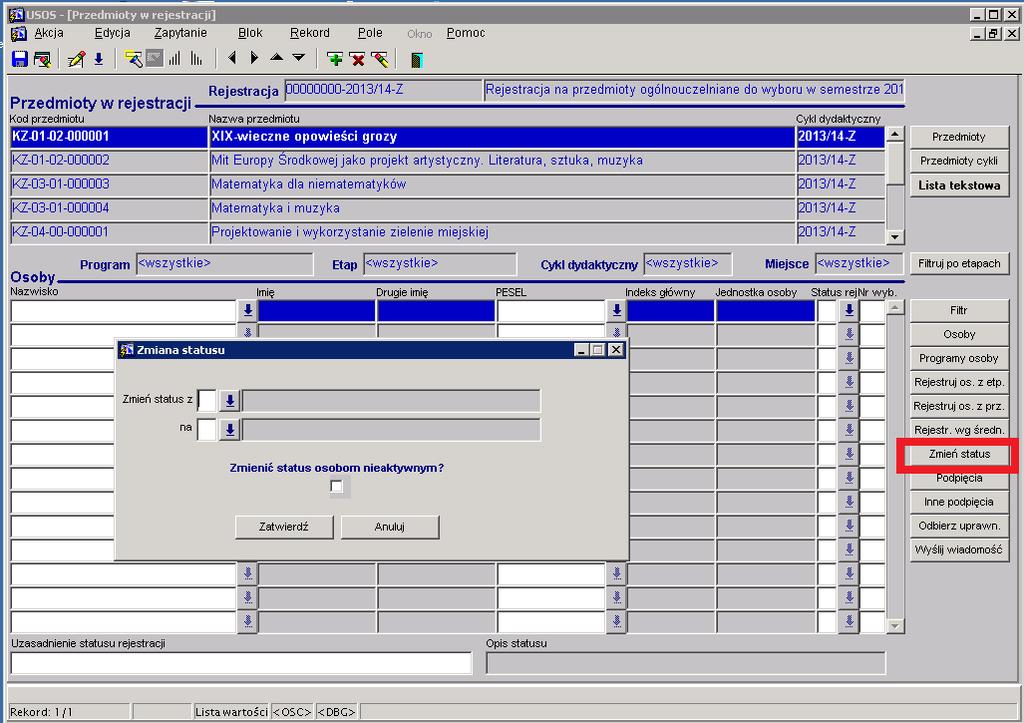Click the Filtruj po etapach button
1024x723 pixels.
click(x=959, y=263)
